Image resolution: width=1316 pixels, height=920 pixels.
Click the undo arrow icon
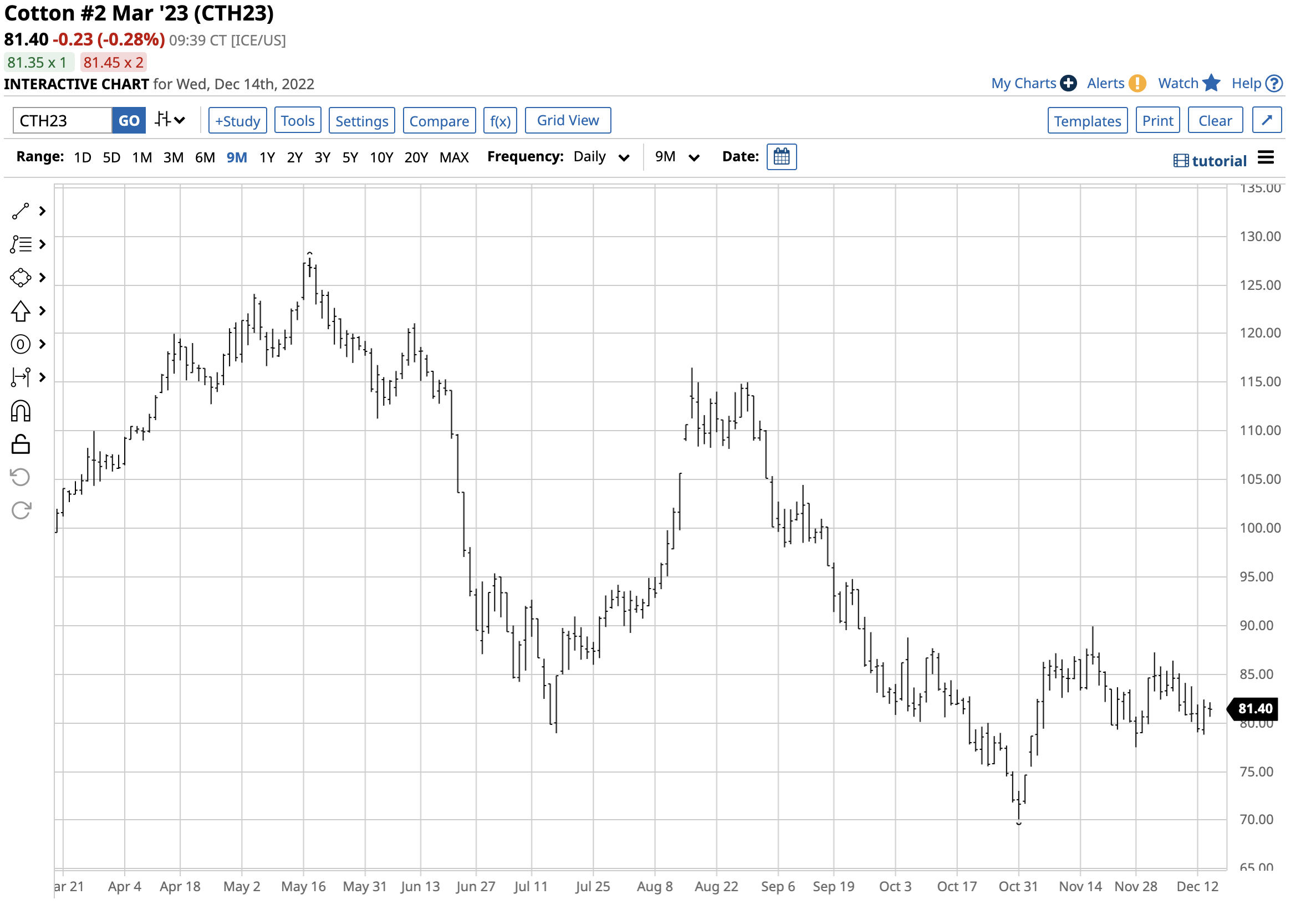point(21,477)
